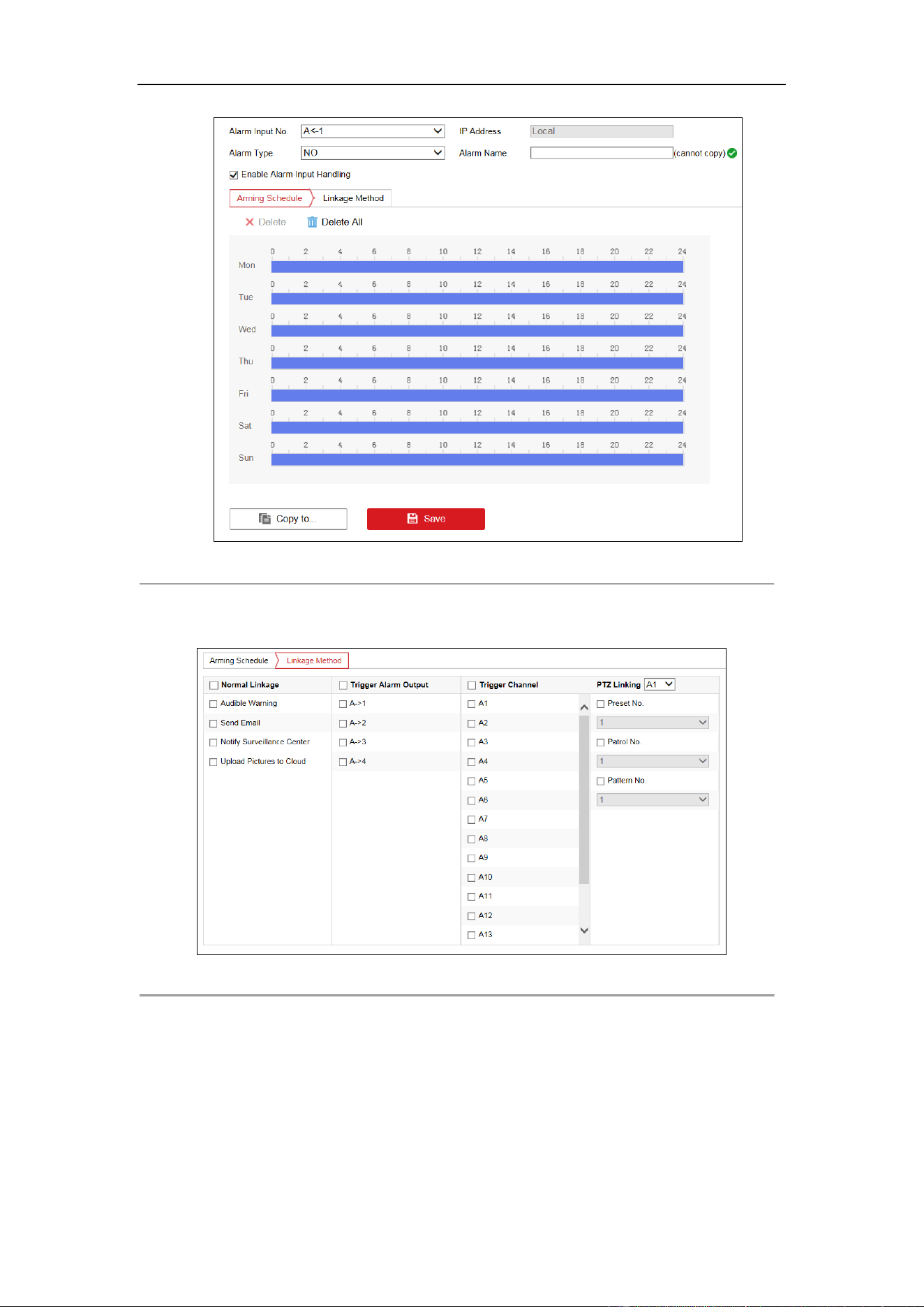Open the Alarm Input No. dropdown
The width and height of the screenshot is (924, 1307).
[x=373, y=131]
